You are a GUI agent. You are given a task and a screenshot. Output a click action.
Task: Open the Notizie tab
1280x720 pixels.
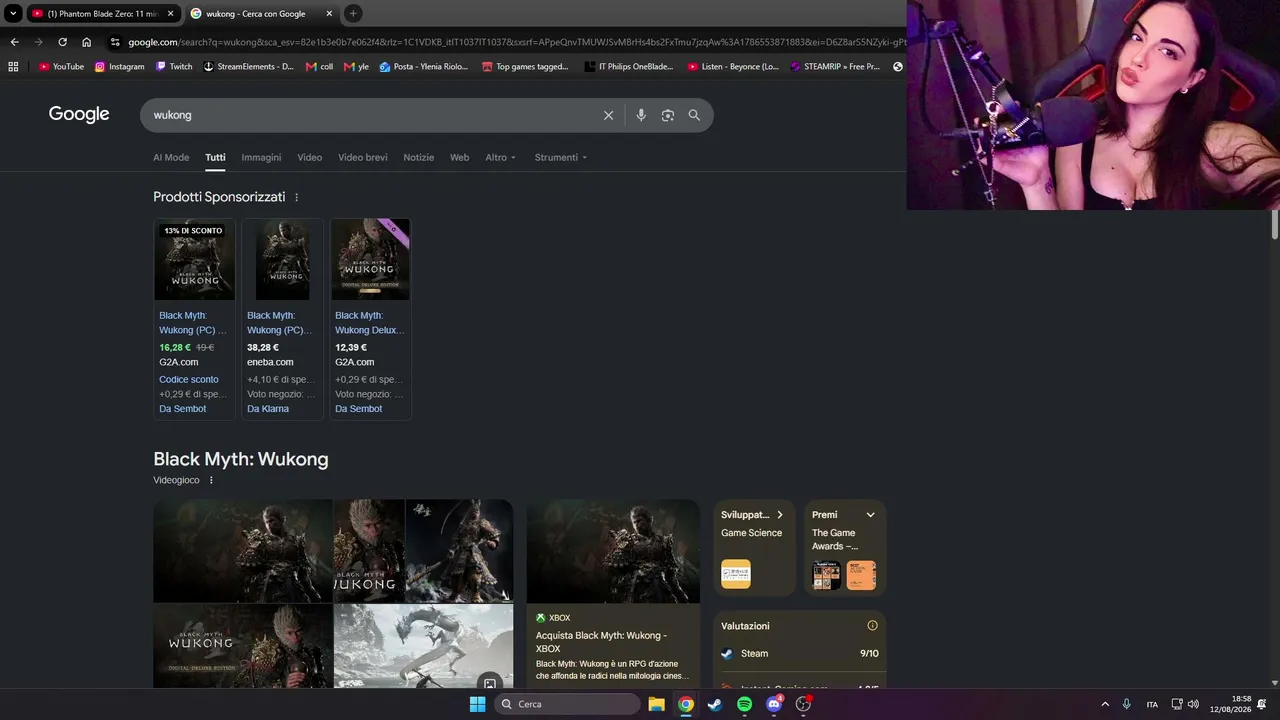tap(419, 158)
